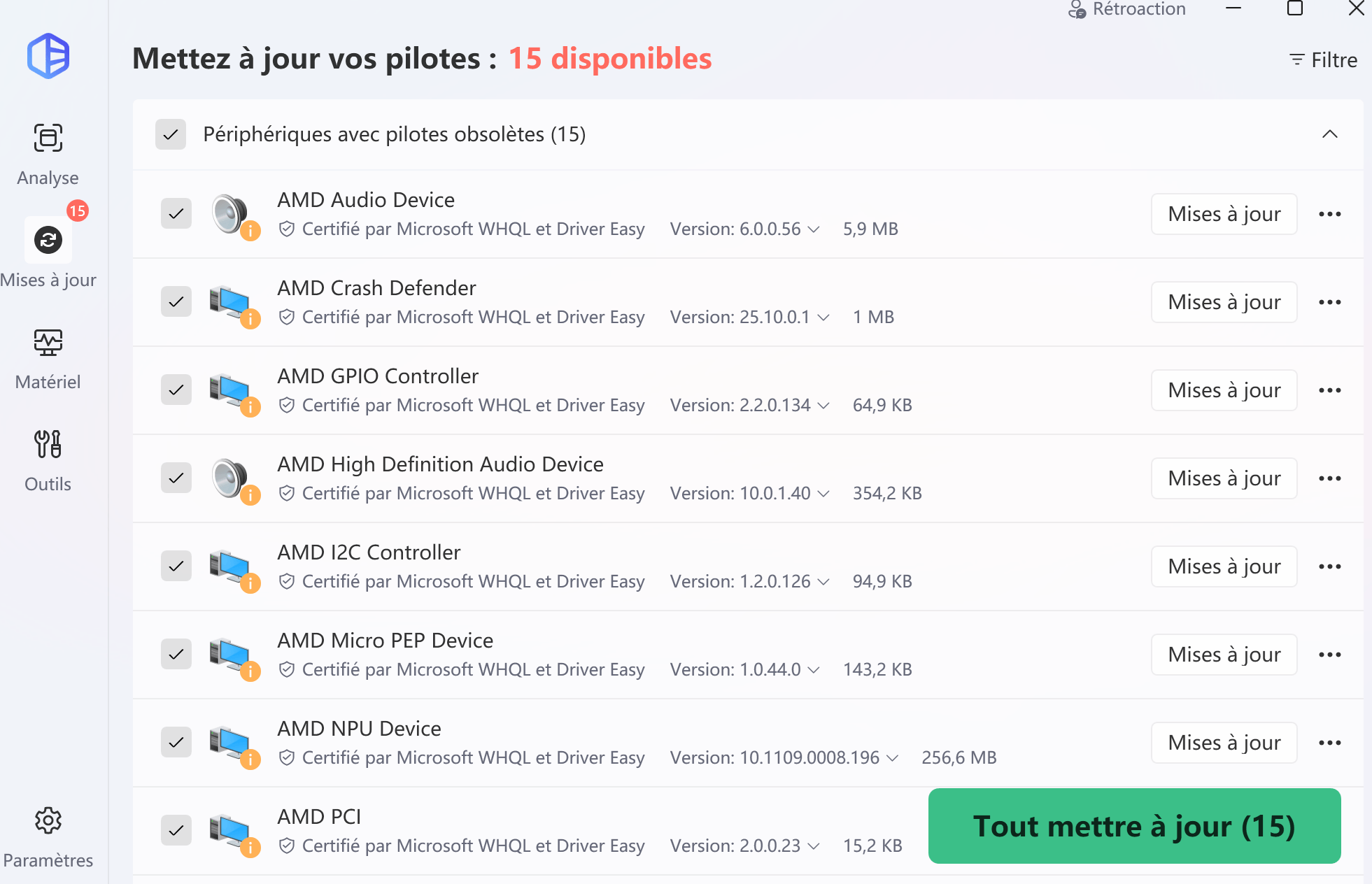Update the AMD Crash Defender driver
1372x884 pixels.
tap(1224, 302)
